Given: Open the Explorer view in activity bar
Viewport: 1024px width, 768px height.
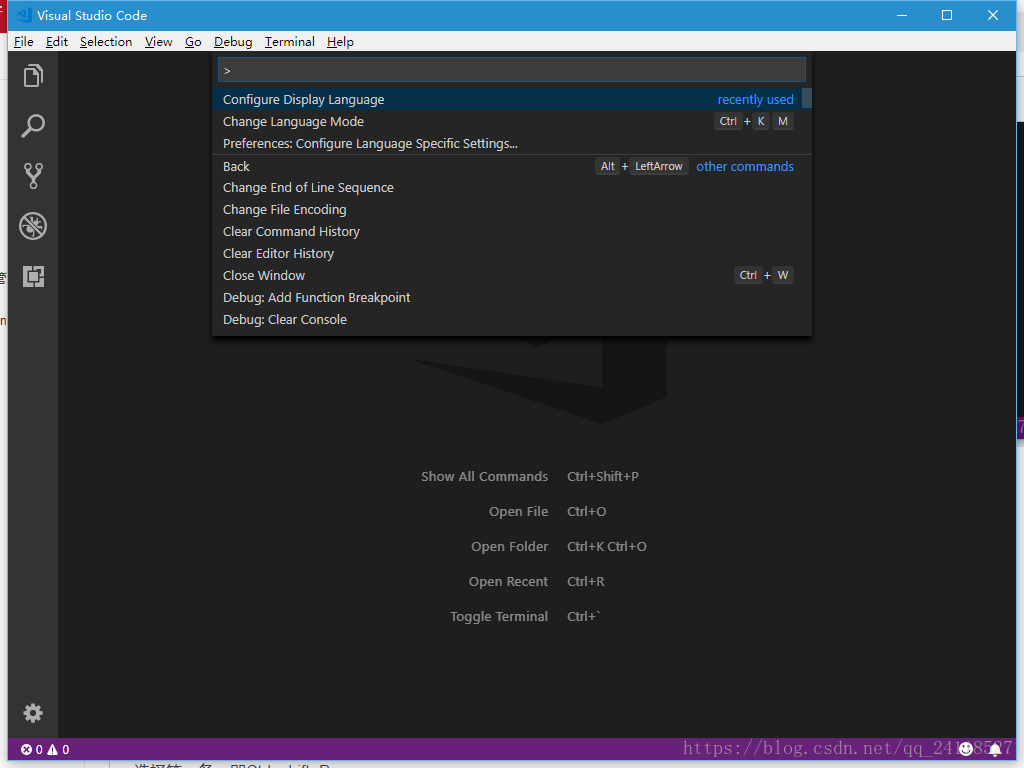Looking at the screenshot, I should [x=33, y=76].
